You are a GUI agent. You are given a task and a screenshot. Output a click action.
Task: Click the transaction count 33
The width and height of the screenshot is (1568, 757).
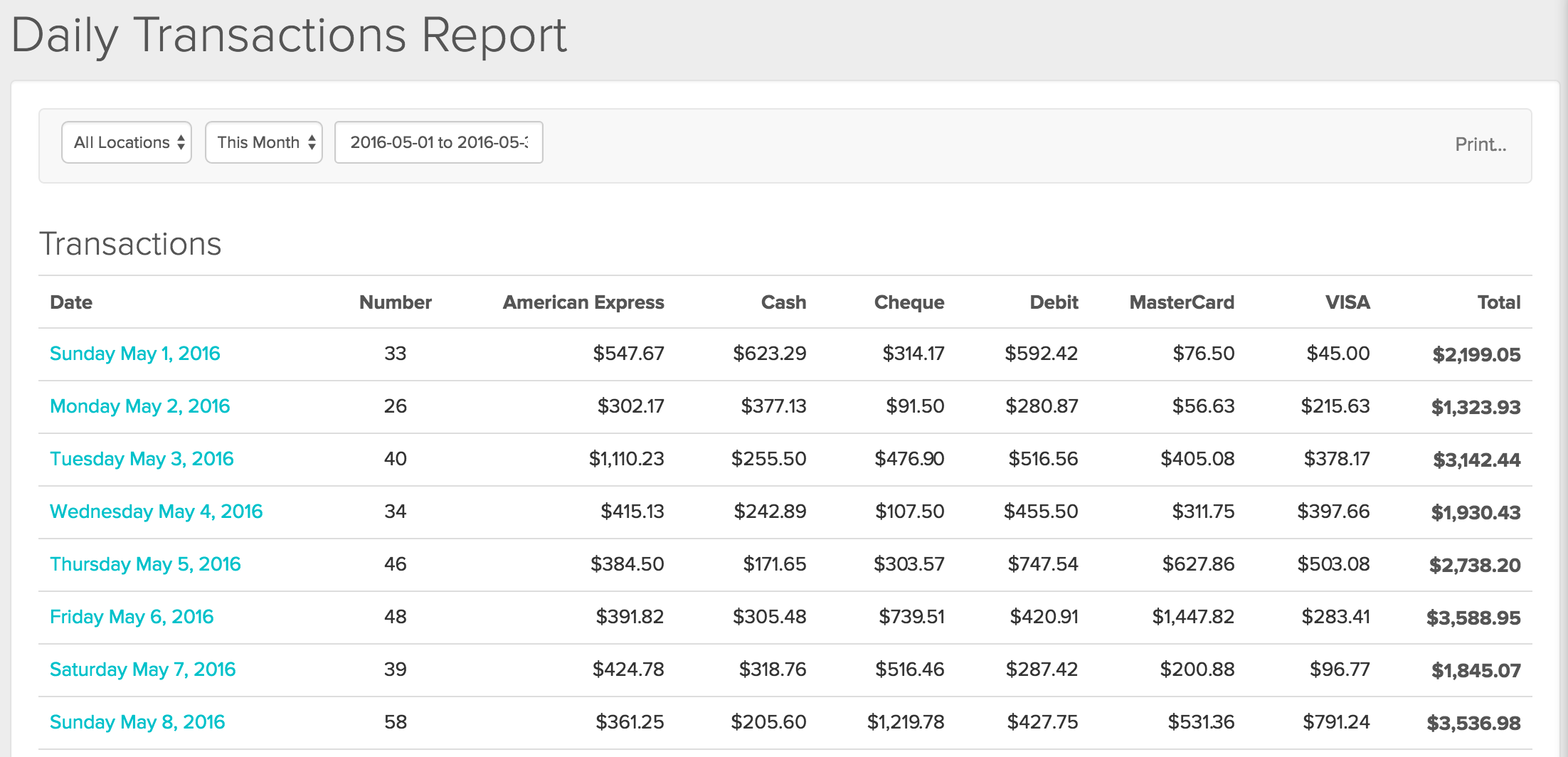click(x=396, y=354)
